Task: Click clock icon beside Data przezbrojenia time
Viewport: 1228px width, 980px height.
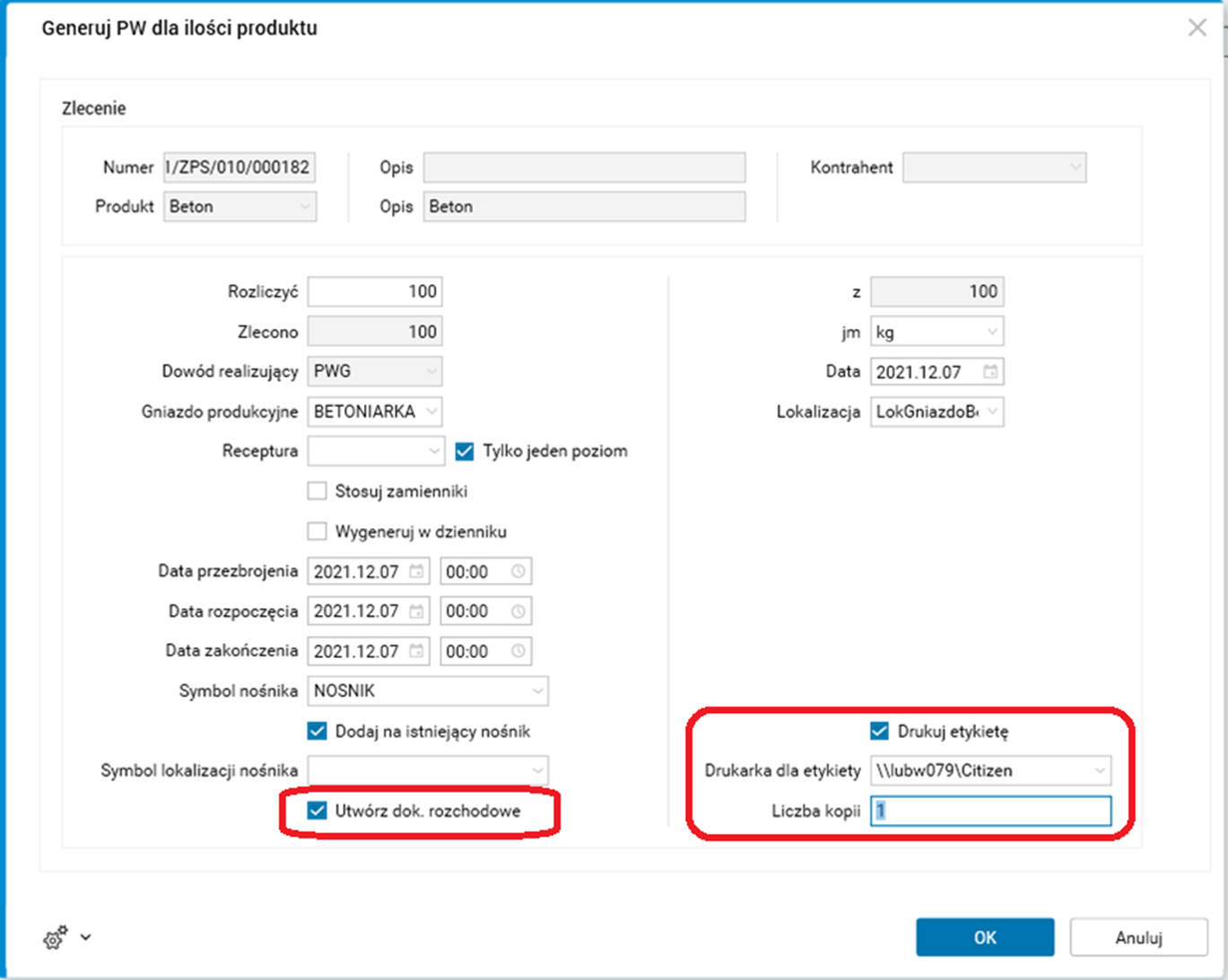Action: tap(518, 572)
